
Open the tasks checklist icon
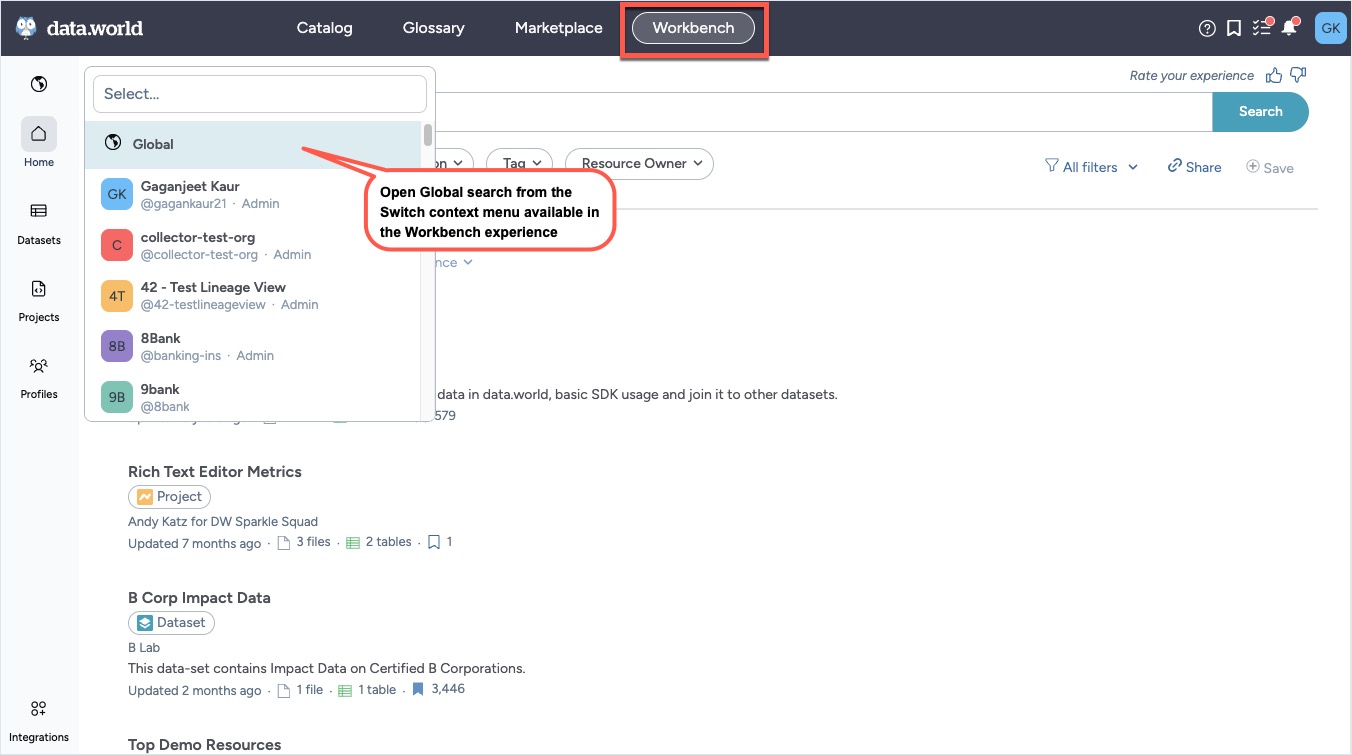(1261, 28)
